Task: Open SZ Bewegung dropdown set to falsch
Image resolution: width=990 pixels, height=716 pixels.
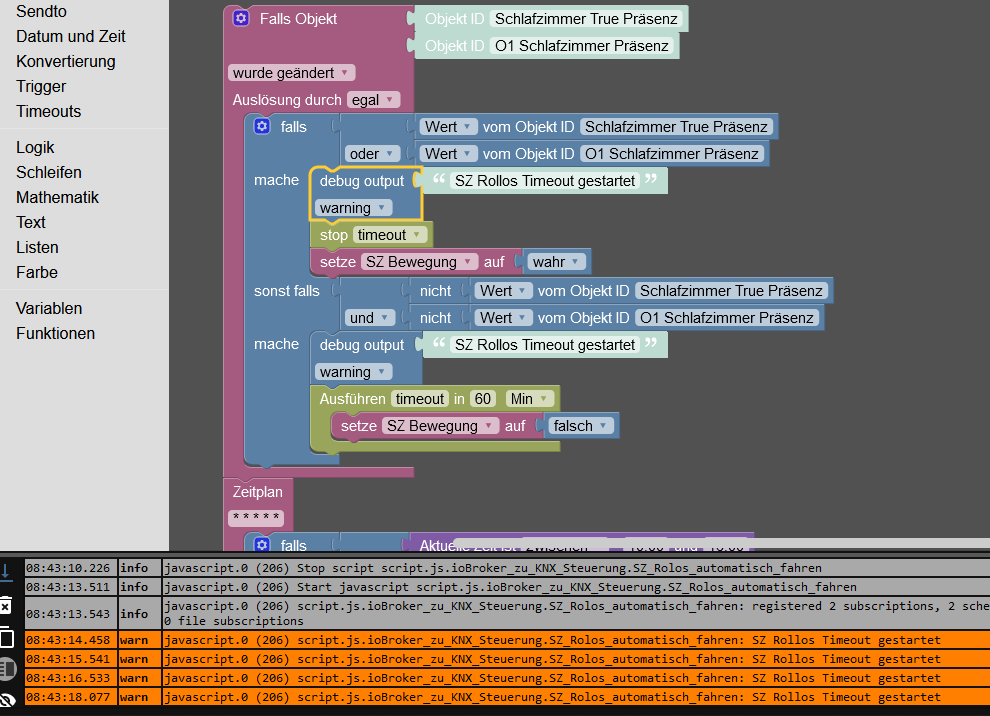Action: (440, 426)
